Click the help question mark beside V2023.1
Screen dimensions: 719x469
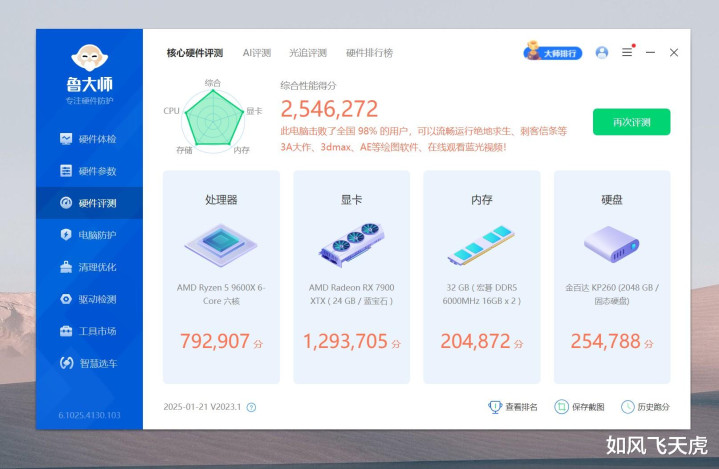(x=251, y=407)
